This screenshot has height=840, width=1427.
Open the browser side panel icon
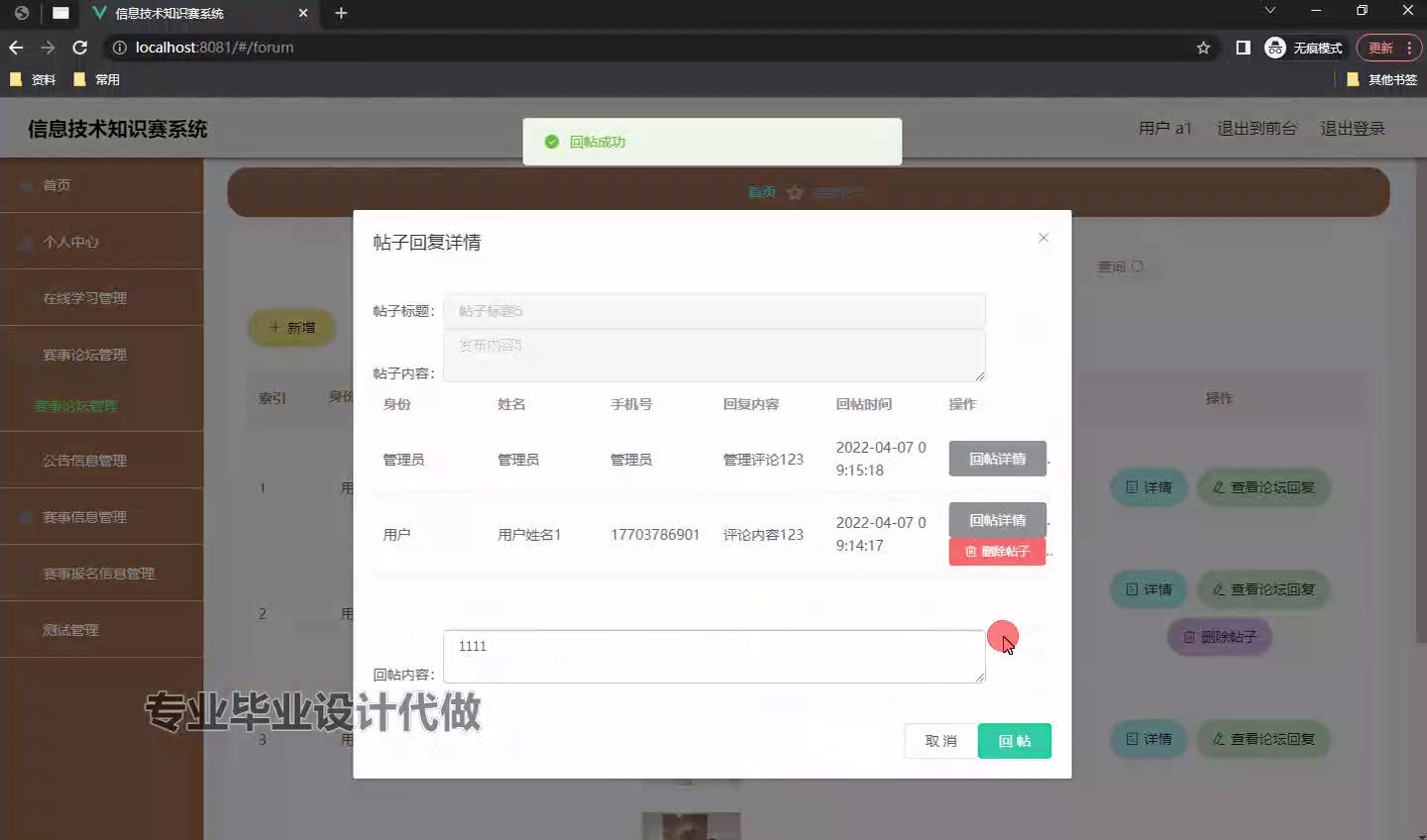click(x=1243, y=48)
